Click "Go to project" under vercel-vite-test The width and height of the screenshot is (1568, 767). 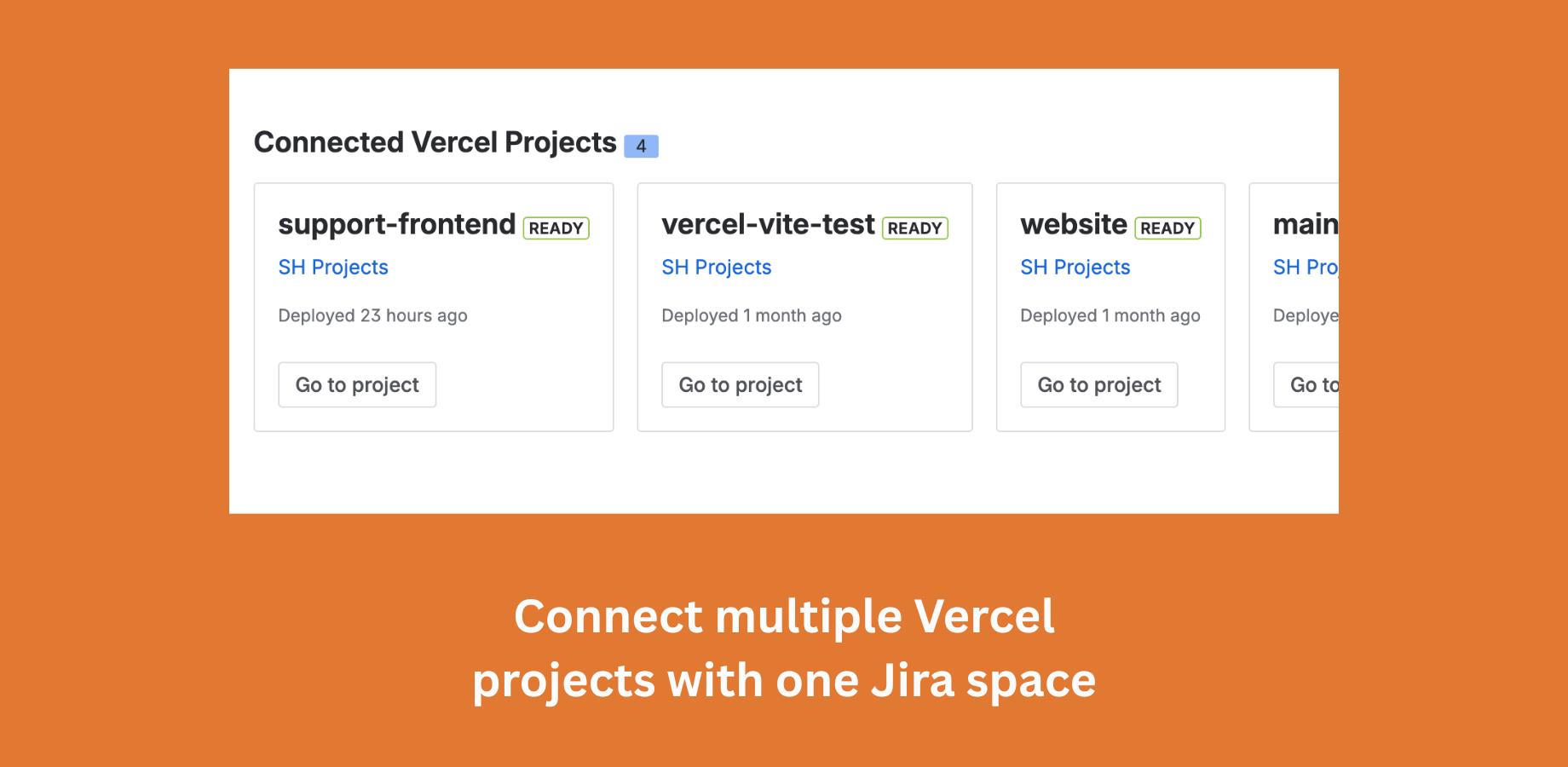tap(740, 384)
